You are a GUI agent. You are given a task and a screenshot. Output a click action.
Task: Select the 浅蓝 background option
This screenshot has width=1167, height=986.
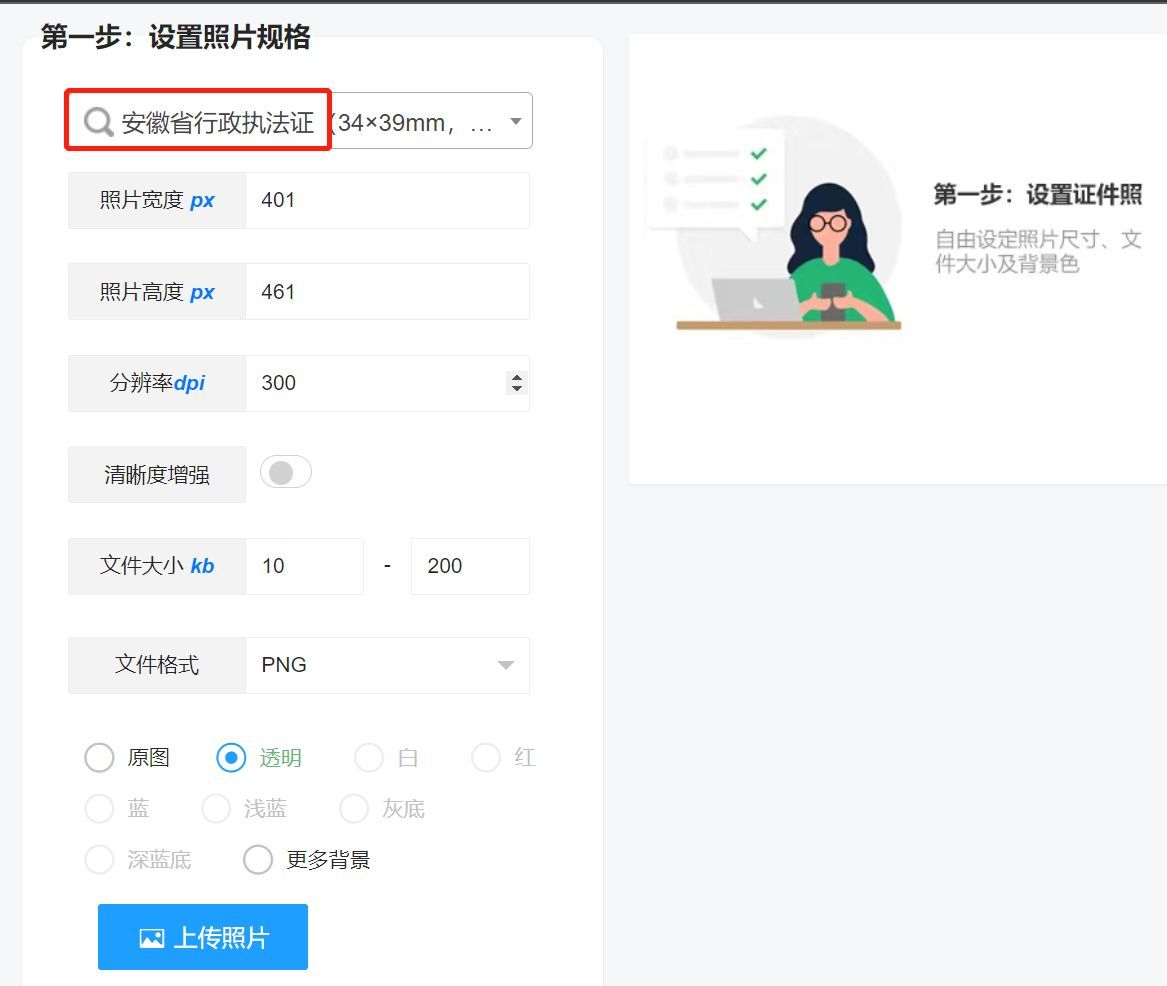216,809
